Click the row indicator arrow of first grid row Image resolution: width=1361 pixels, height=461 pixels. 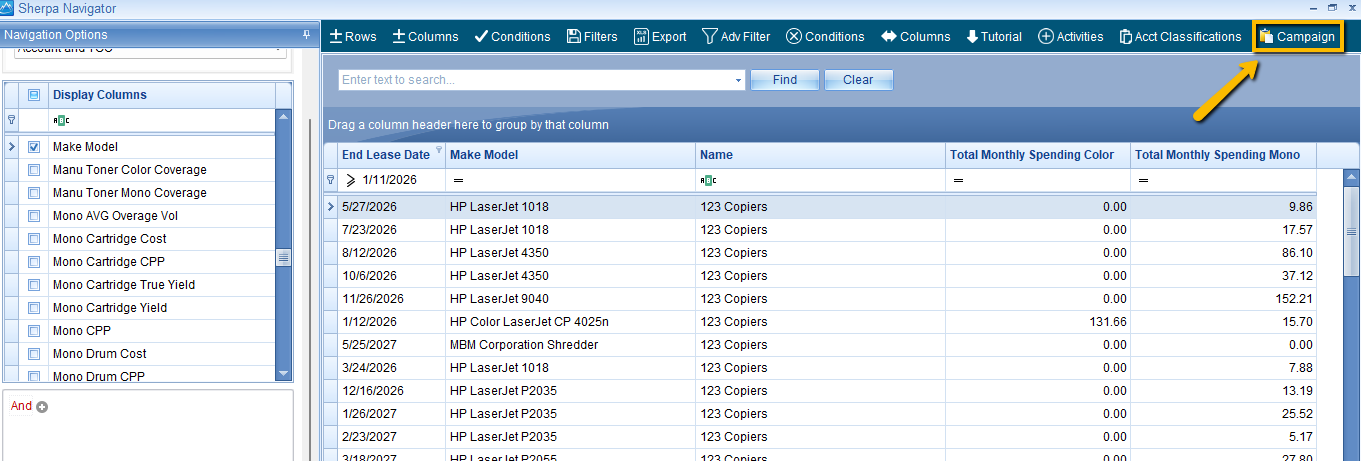click(331, 207)
